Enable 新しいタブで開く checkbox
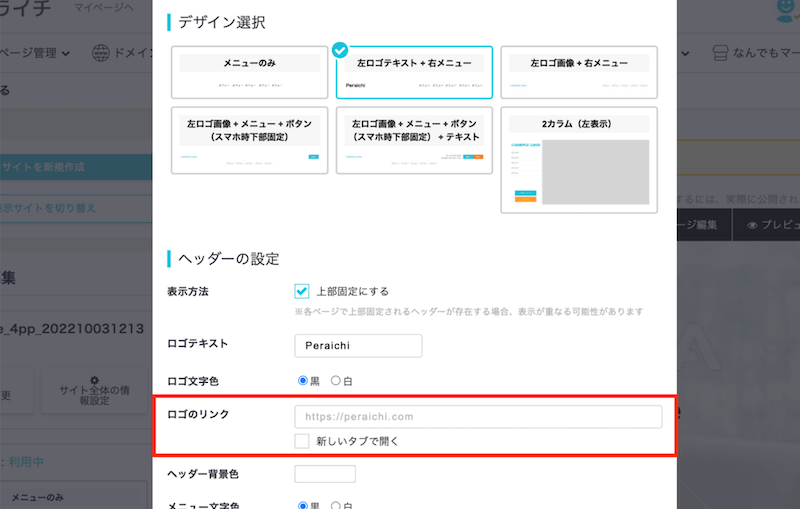 point(302,441)
